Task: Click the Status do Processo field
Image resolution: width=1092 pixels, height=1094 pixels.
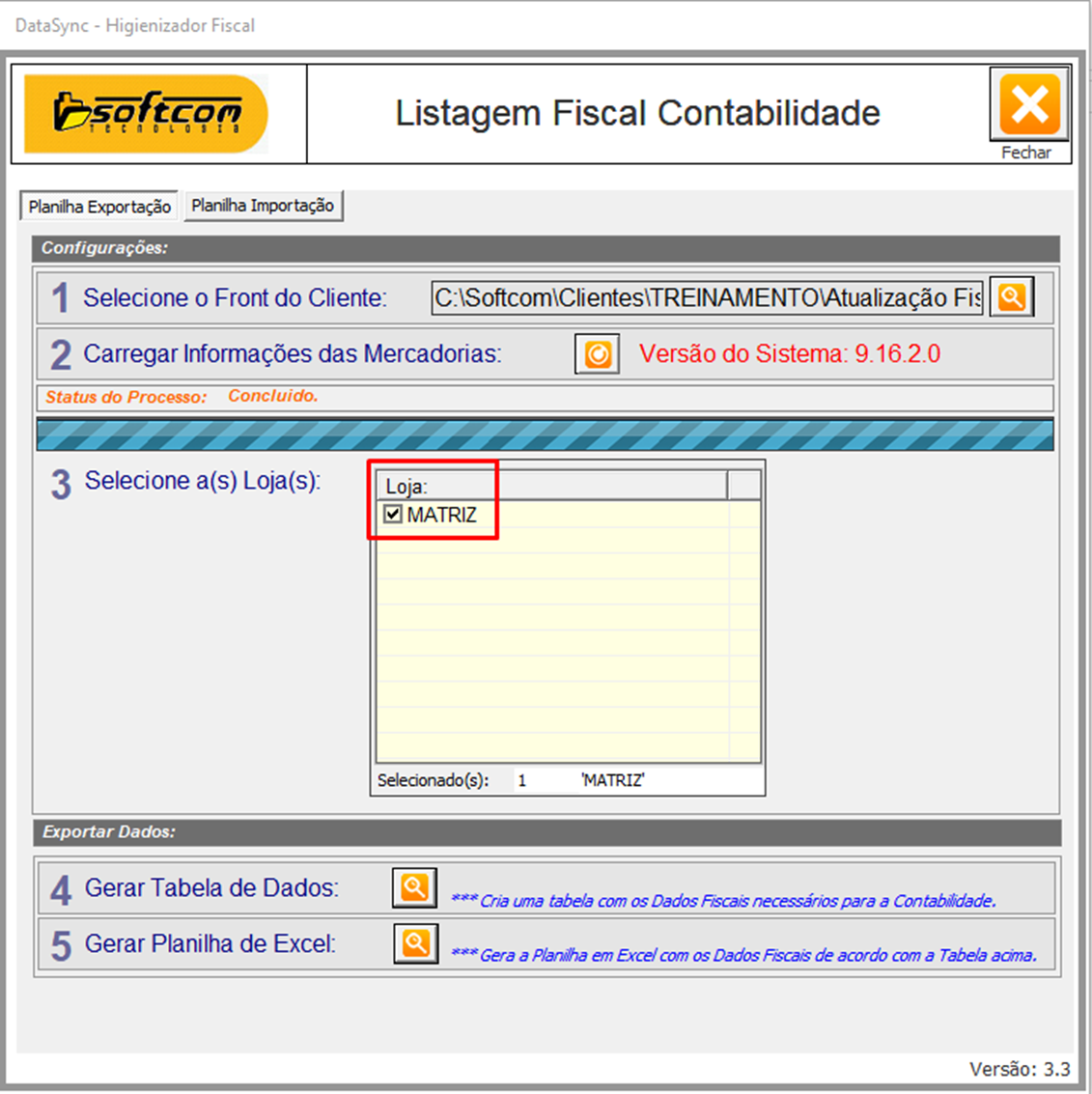Action: click(545, 397)
